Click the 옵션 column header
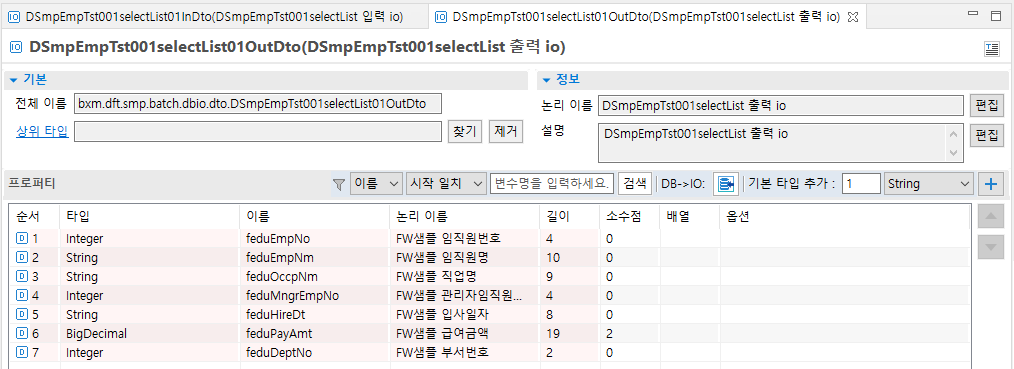Image resolution: width=1014 pixels, height=369 pixels. 845,216
